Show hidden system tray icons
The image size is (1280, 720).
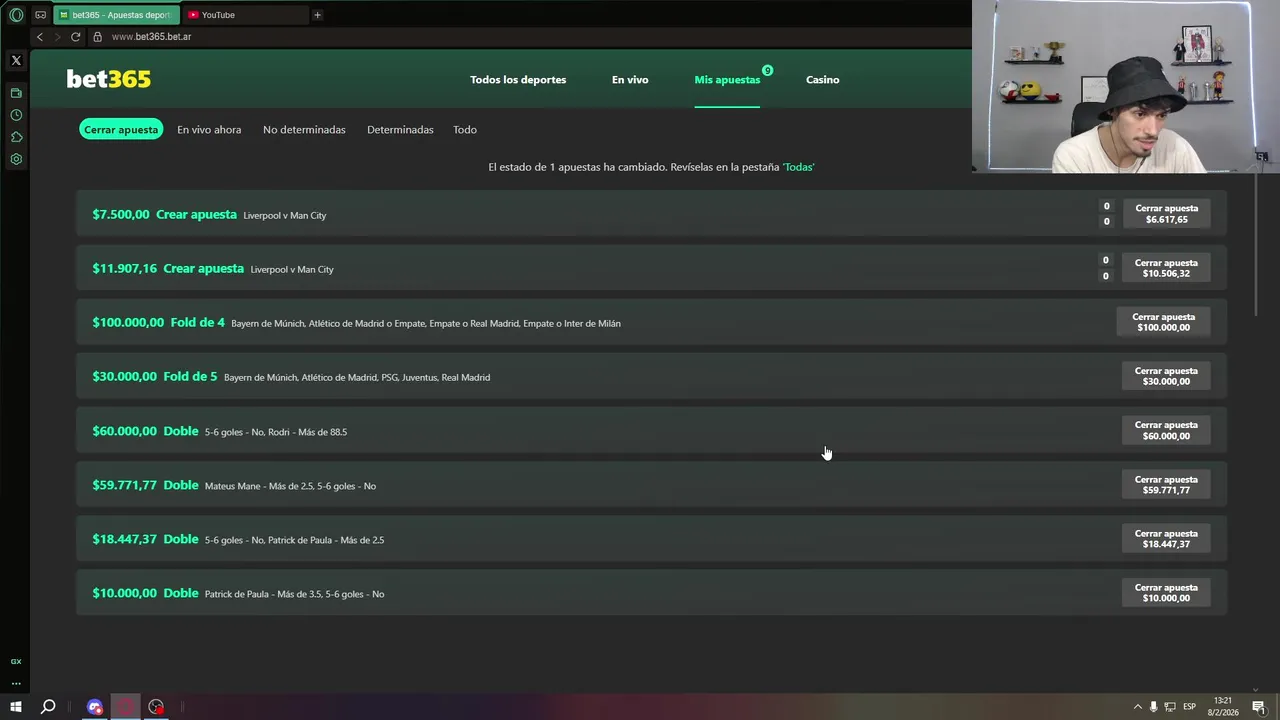[x=1137, y=707]
